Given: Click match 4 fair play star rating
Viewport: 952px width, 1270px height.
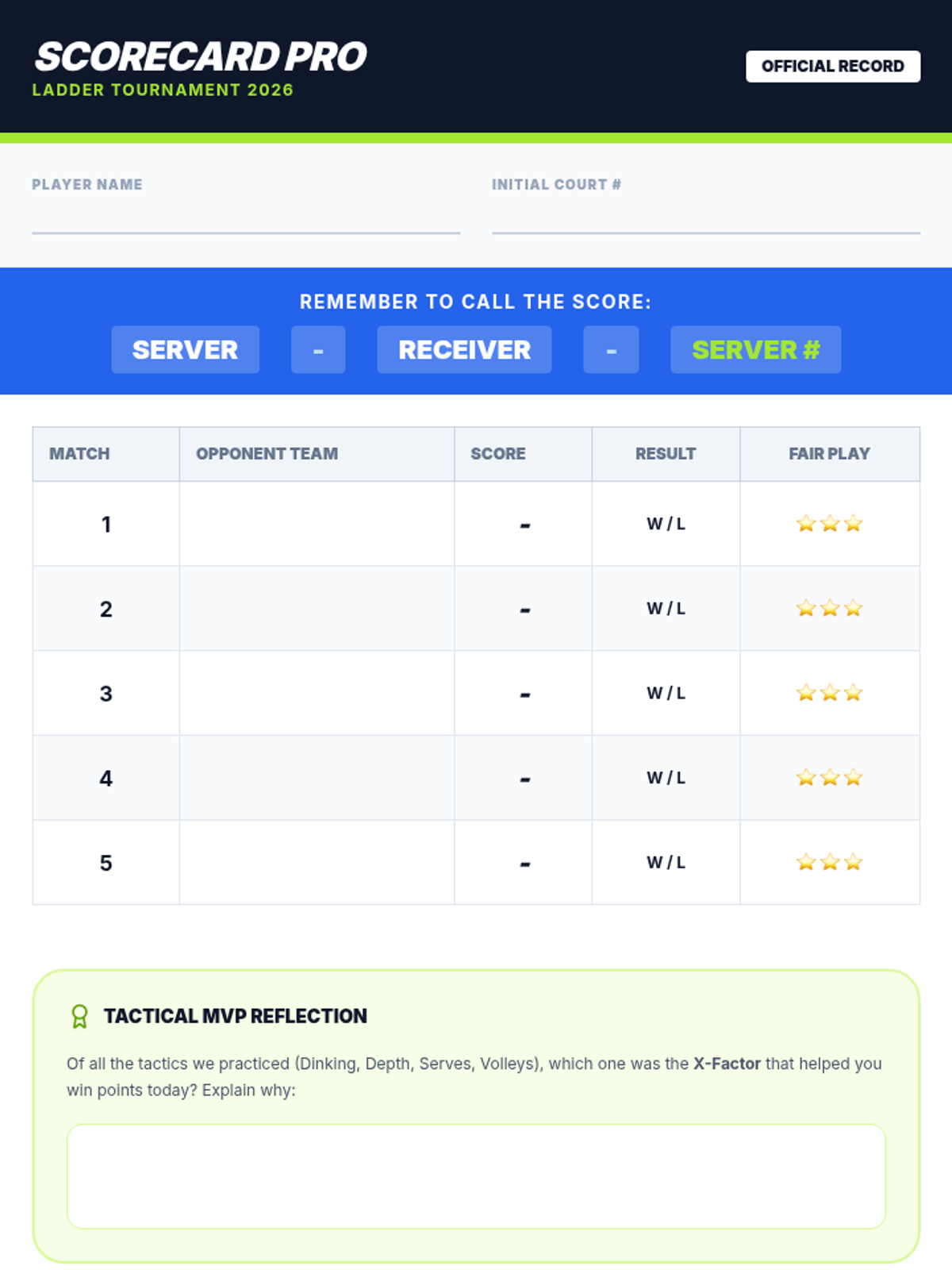Looking at the screenshot, I should (829, 778).
